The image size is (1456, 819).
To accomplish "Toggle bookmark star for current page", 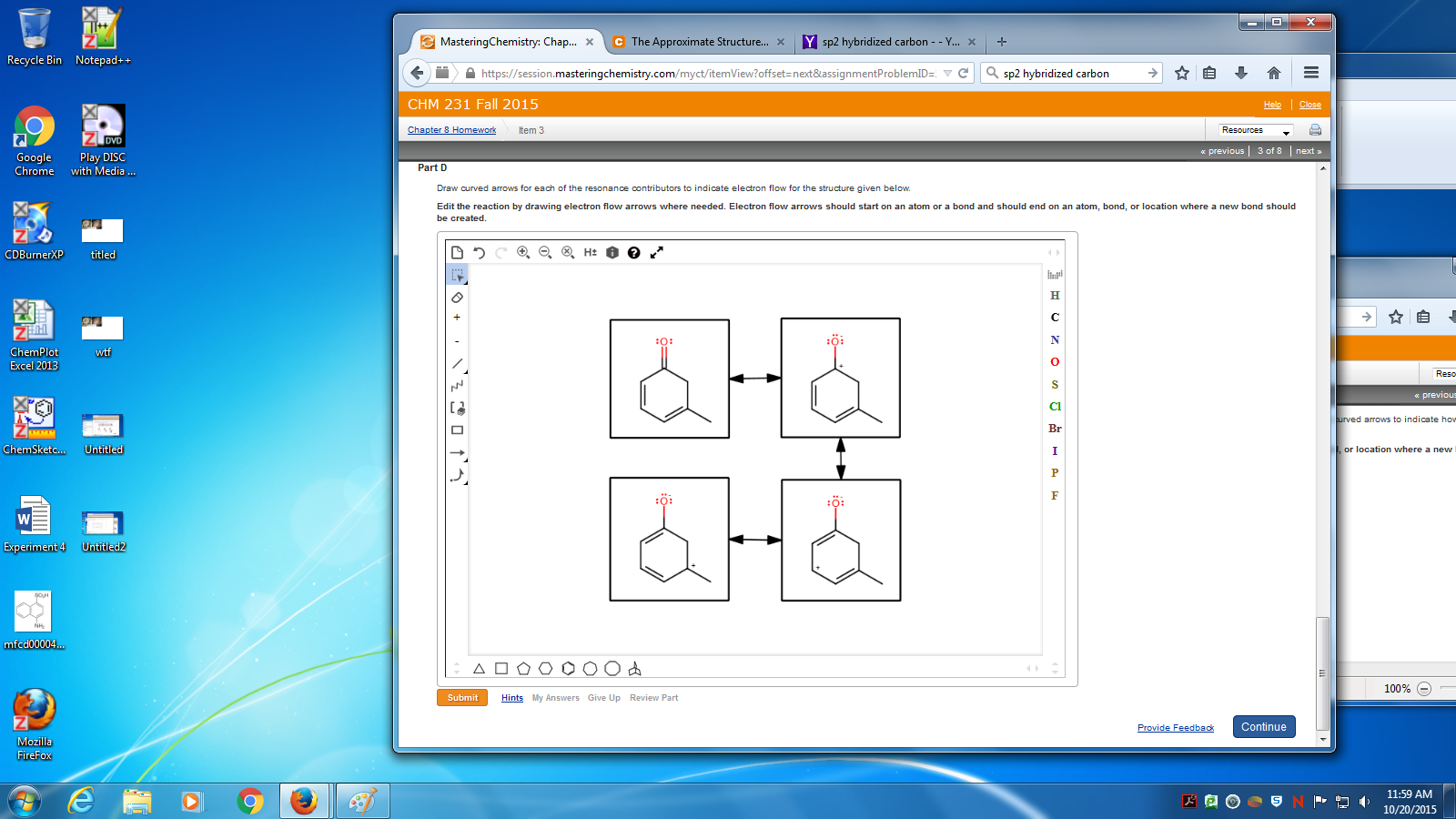I will tap(1181, 73).
